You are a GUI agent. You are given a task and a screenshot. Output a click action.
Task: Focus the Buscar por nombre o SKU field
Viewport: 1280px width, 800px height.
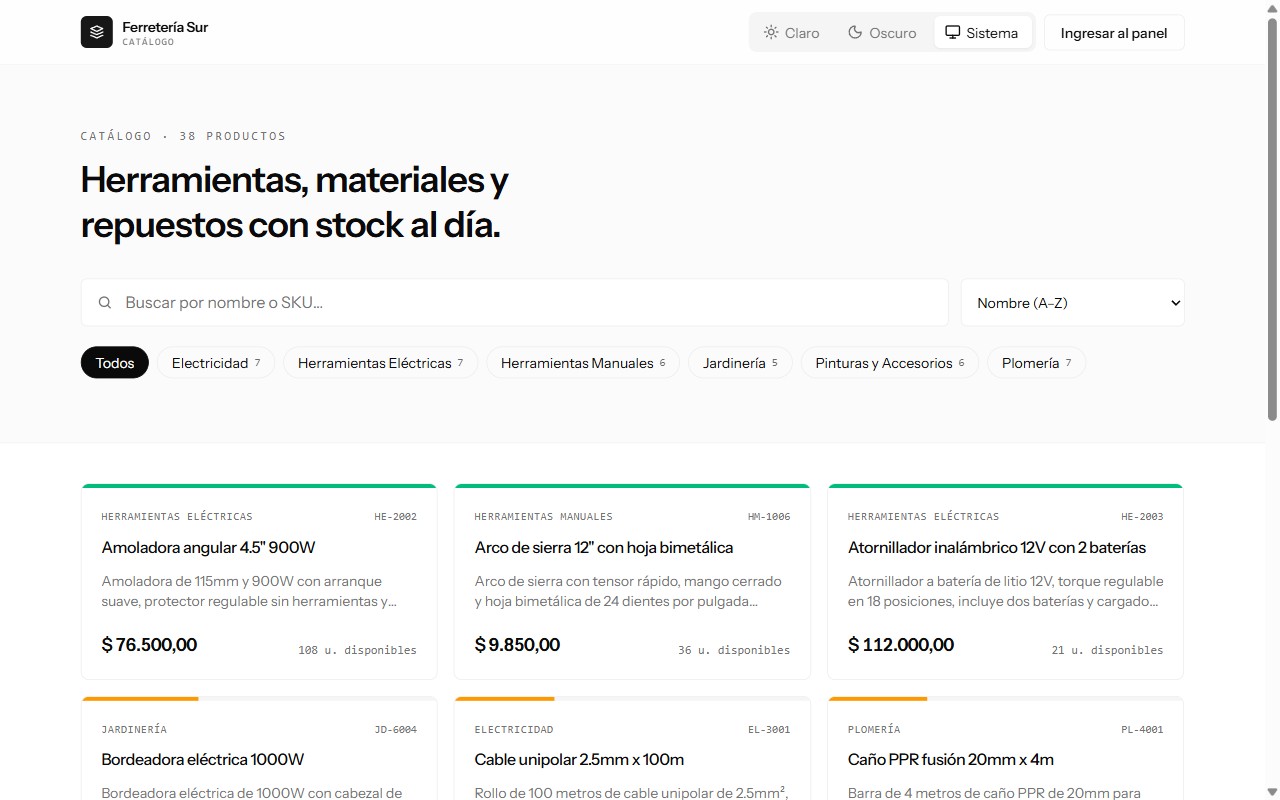pos(515,302)
